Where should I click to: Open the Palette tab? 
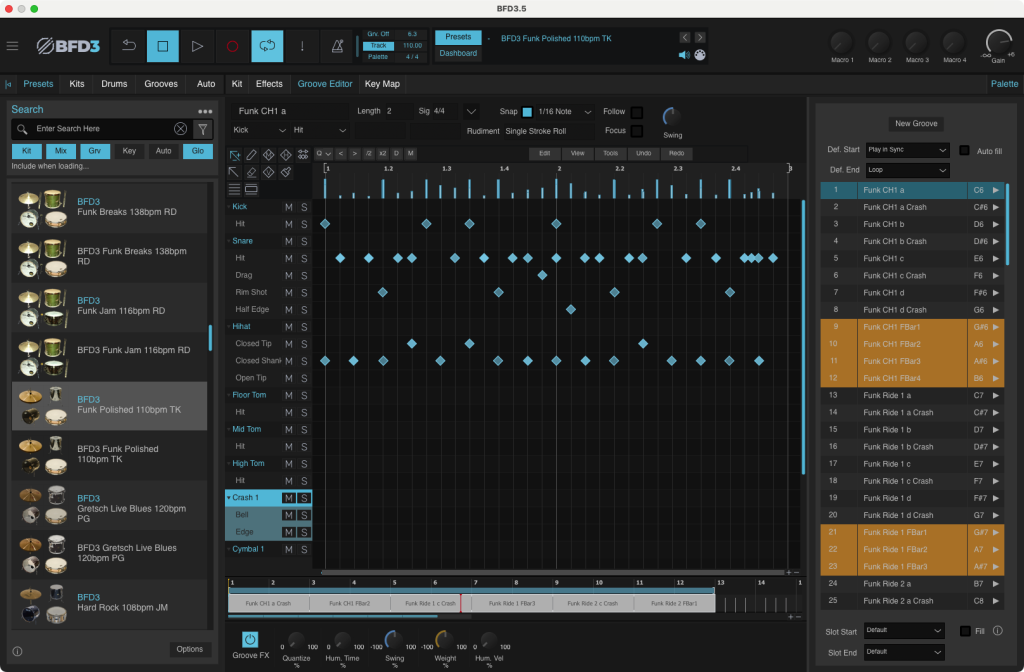[x=1004, y=84]
